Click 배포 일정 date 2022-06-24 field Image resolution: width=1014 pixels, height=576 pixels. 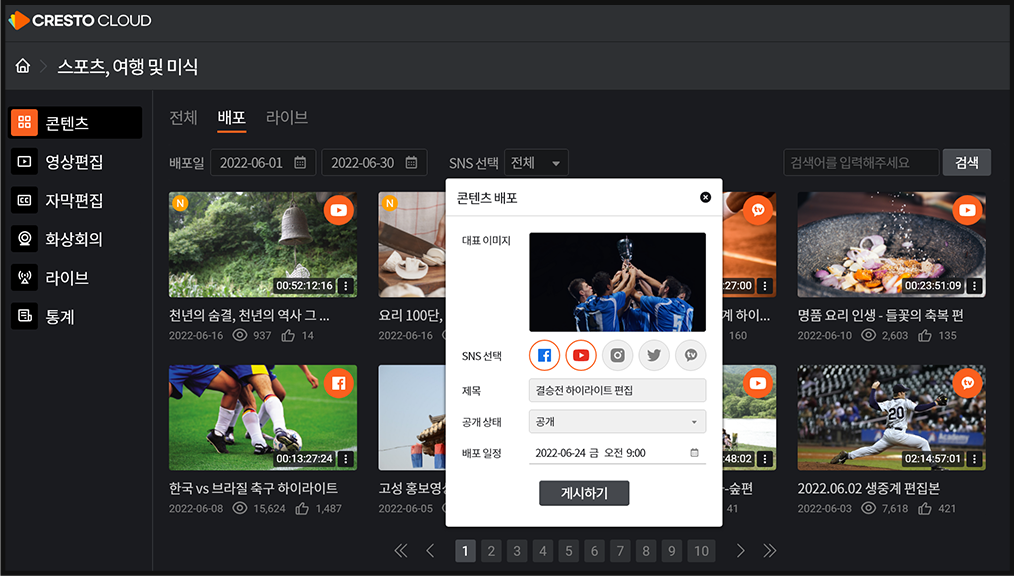coord(618,453)
